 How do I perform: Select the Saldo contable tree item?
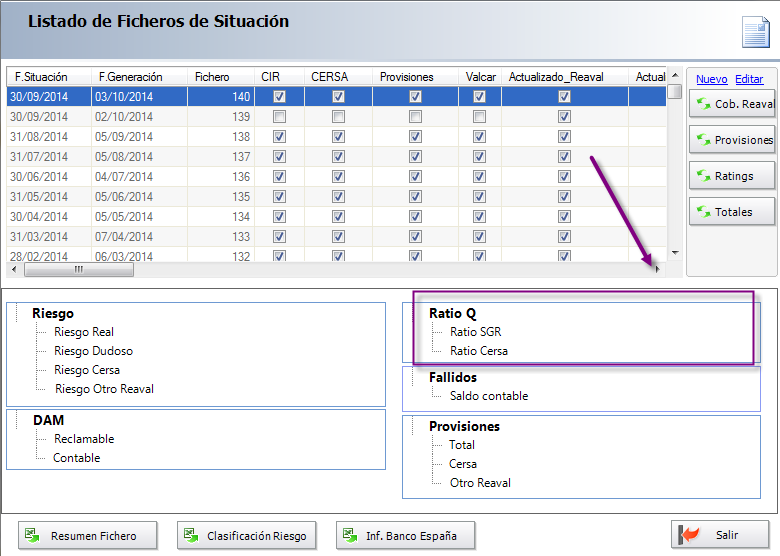click(x=488, y=396)
